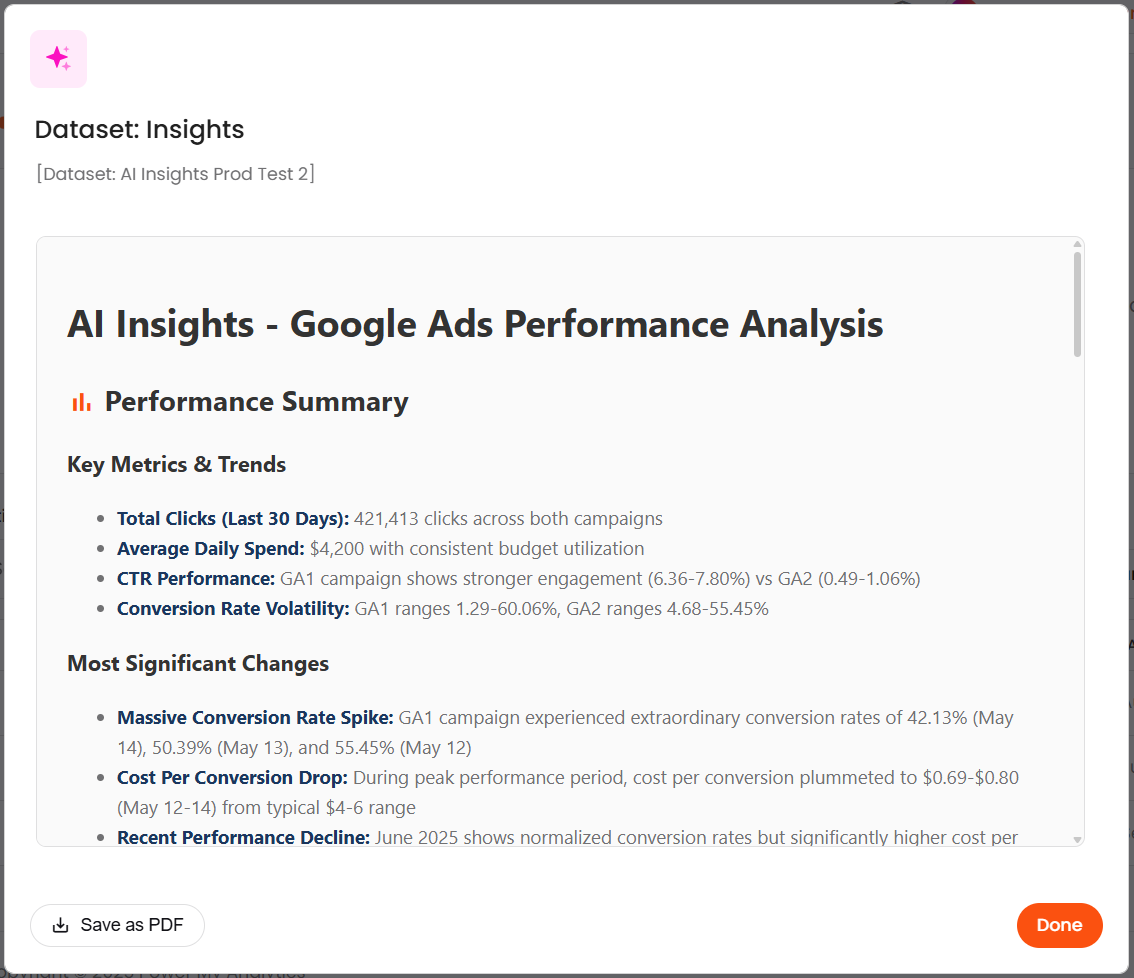The image size is (1134, 978).
Task: Click the Average Daily Spend label
Action: click(210, 548)
